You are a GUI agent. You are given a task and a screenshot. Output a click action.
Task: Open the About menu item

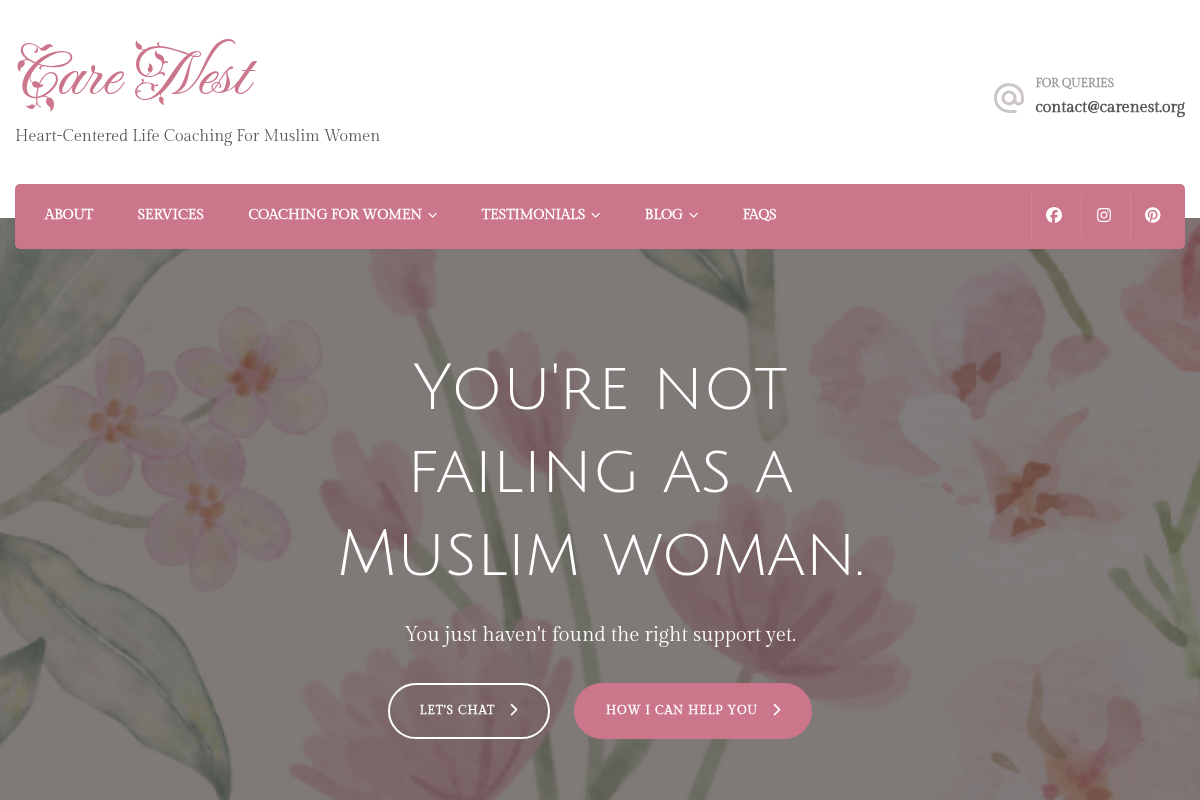point(69,215)
